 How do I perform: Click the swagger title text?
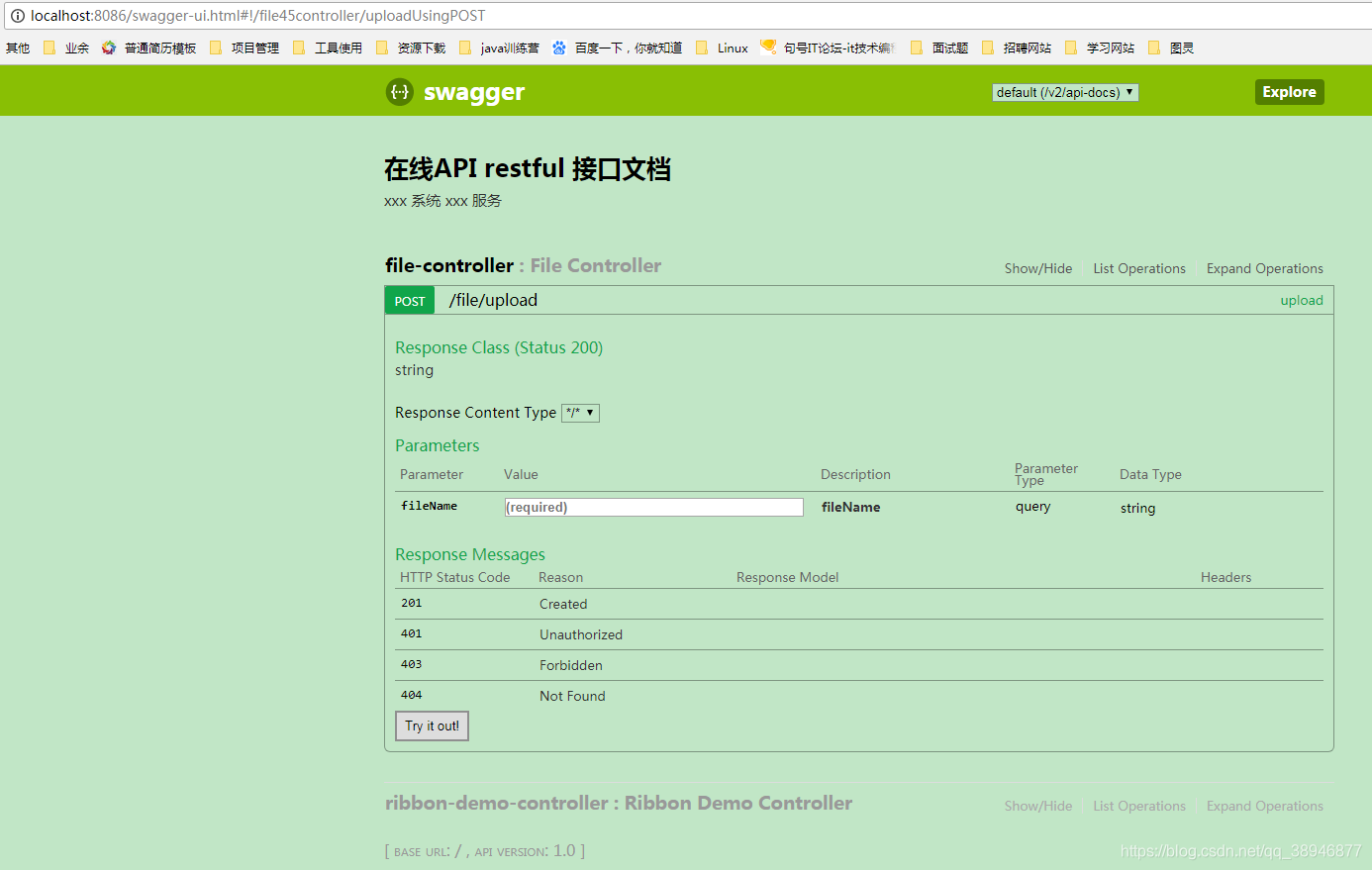click(474, 92)
